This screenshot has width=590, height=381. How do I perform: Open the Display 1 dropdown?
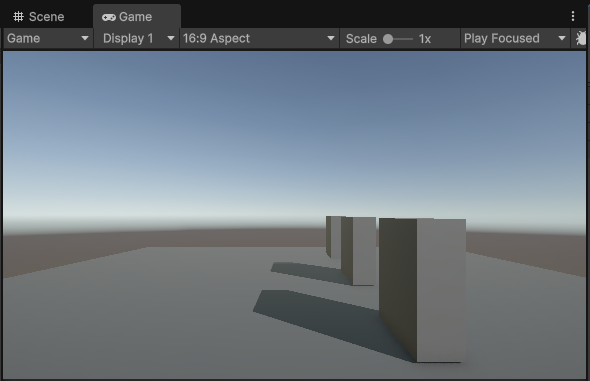pos(137,38)
